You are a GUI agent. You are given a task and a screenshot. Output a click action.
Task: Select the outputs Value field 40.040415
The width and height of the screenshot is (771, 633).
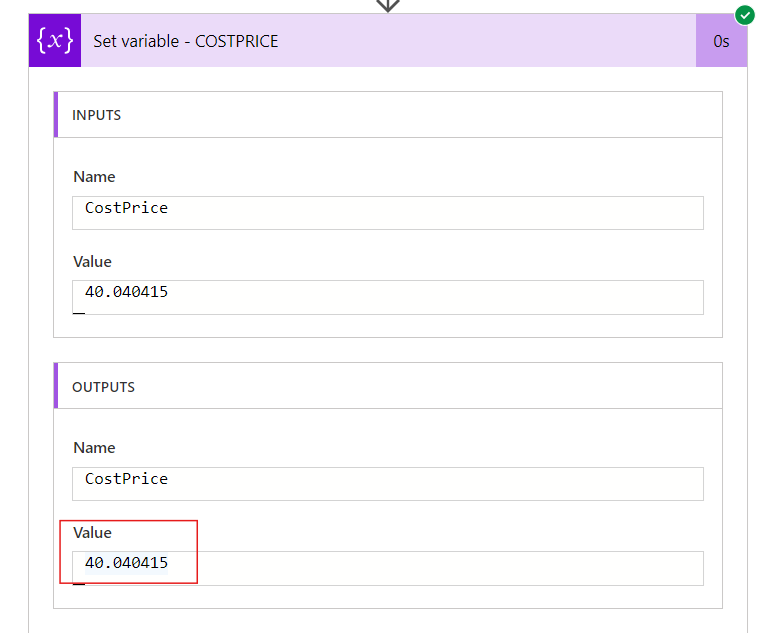tap(388, 569)
